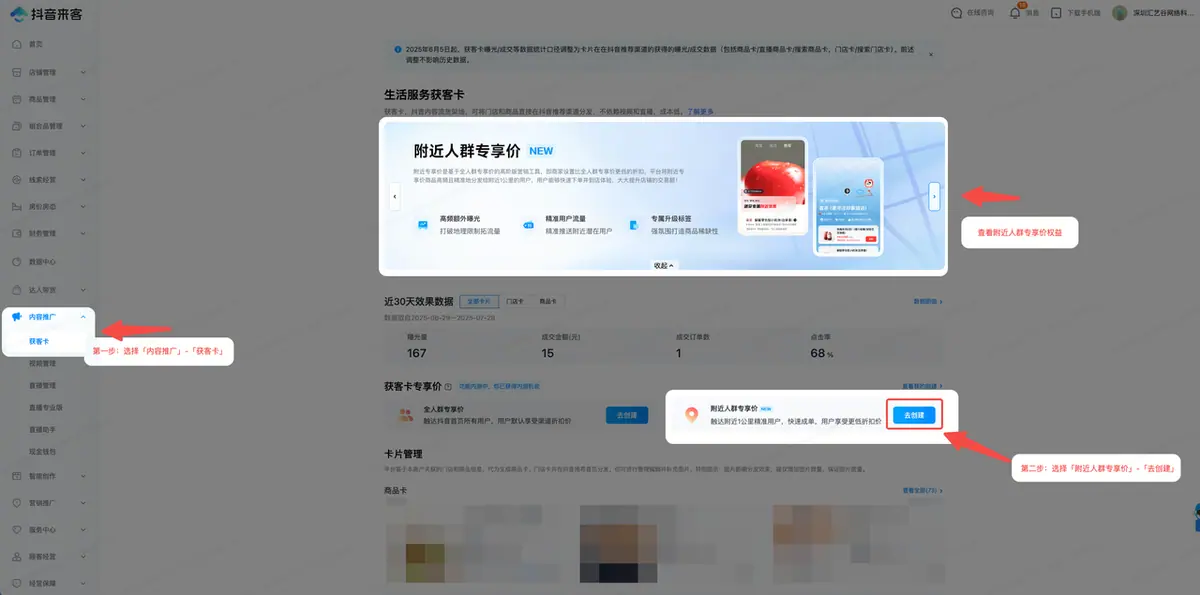Image resolution: width=1200 pixels, height=595 pixels.
Task: Click the 成交金额 value 15
Action: [x=547, y=353]
